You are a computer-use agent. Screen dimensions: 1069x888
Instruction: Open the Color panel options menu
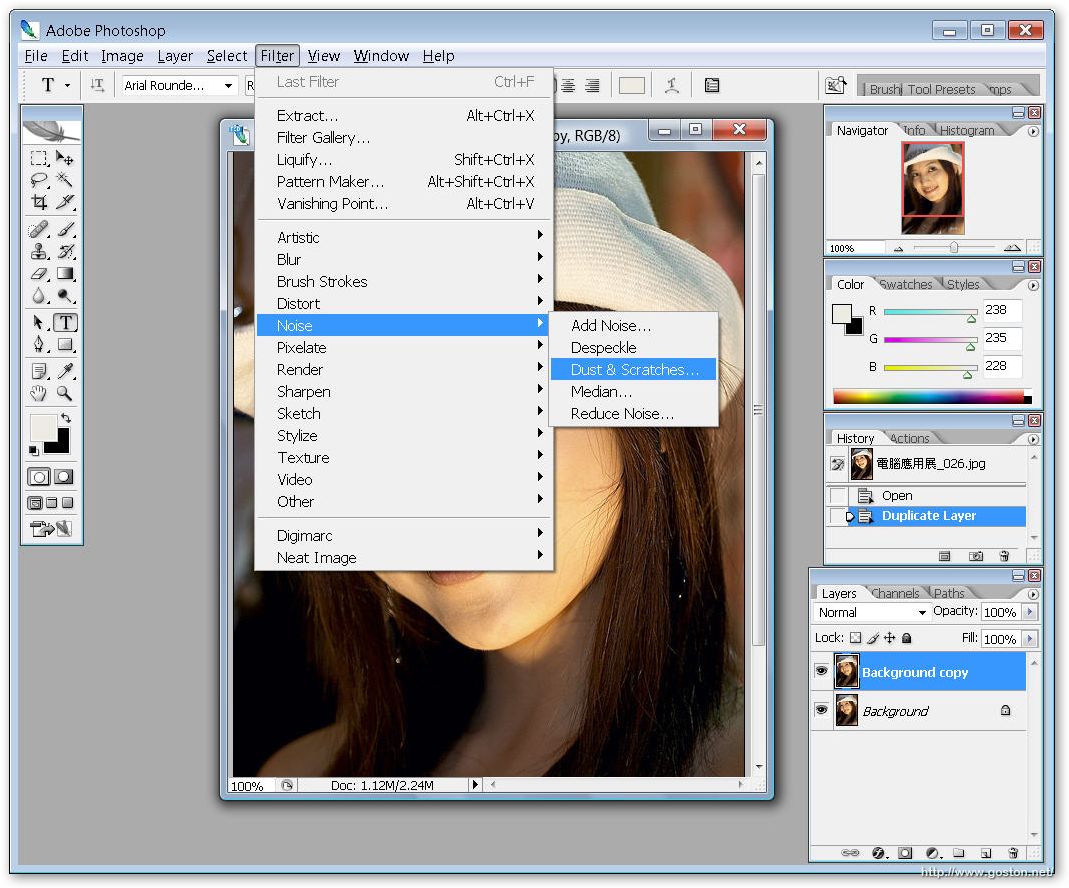point(1034,286)
